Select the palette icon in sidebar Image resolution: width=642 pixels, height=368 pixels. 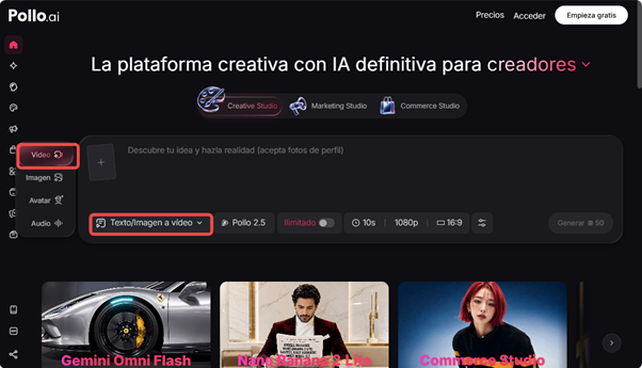14,108
